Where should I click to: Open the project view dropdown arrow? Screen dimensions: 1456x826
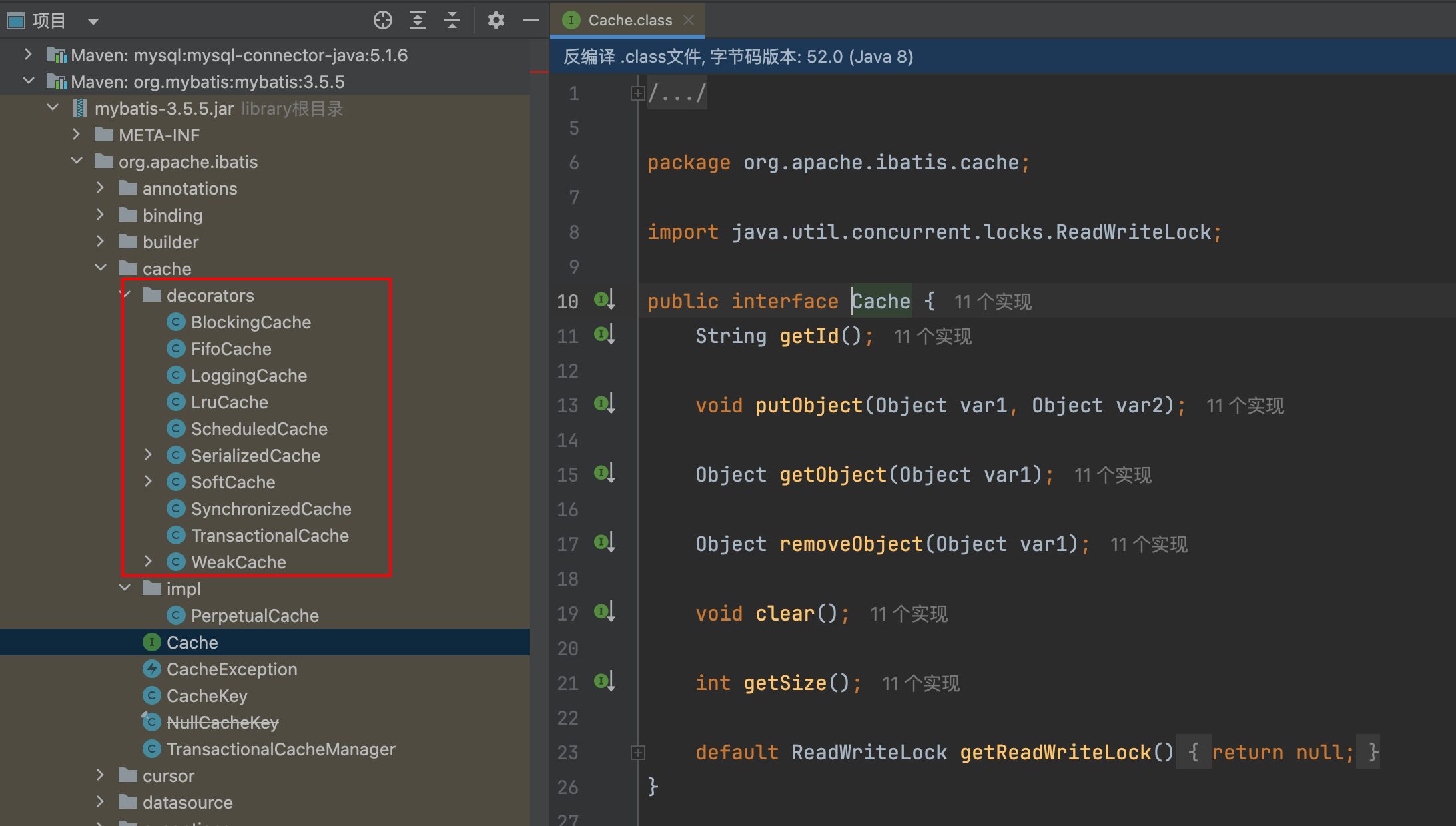(93, 21)
